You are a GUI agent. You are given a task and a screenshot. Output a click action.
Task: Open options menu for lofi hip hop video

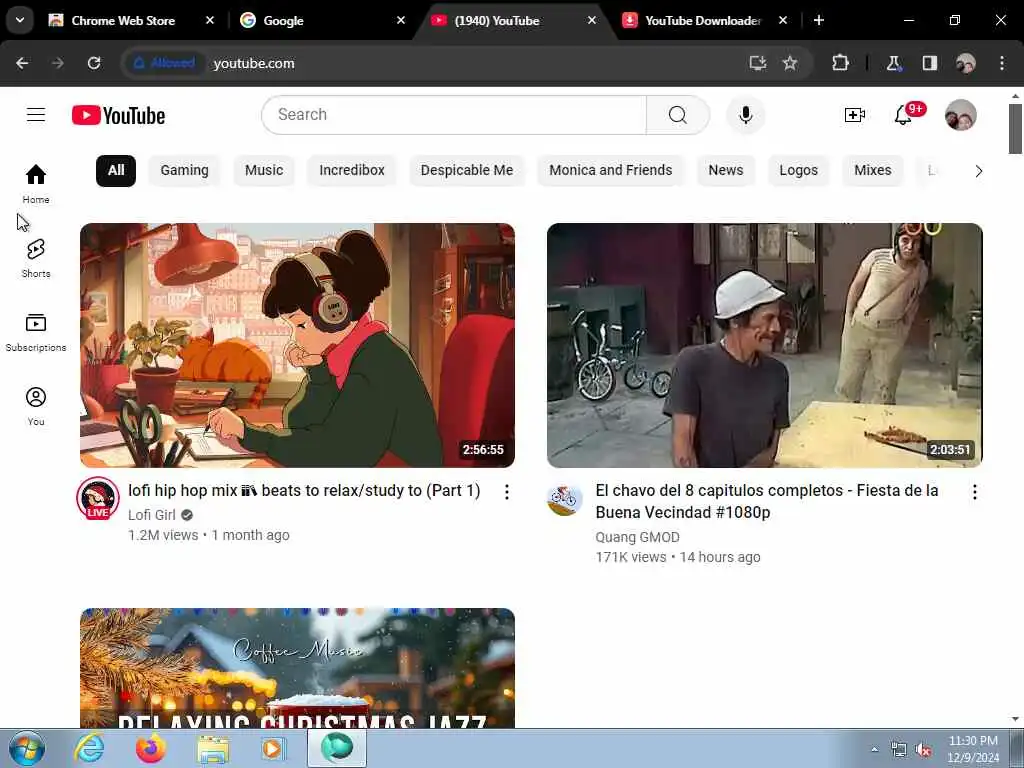point(507,492)
